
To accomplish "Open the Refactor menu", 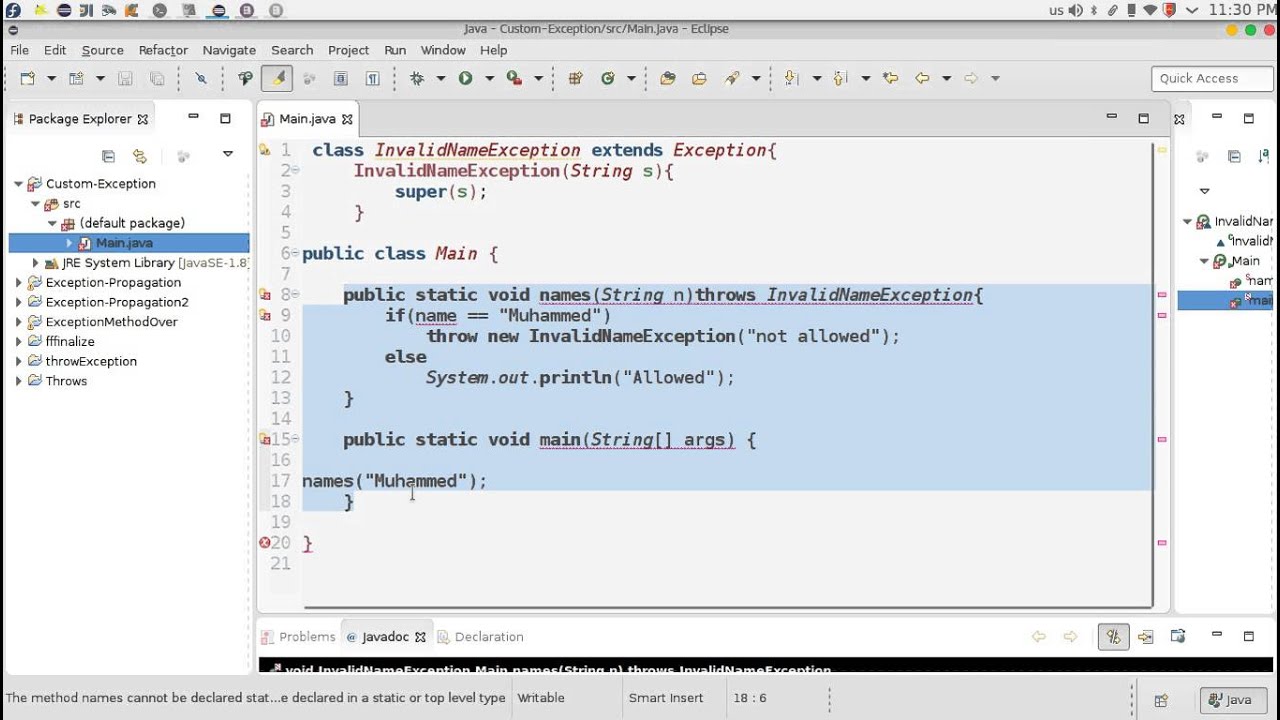I will pyautogui.click(x=163, y=50).
